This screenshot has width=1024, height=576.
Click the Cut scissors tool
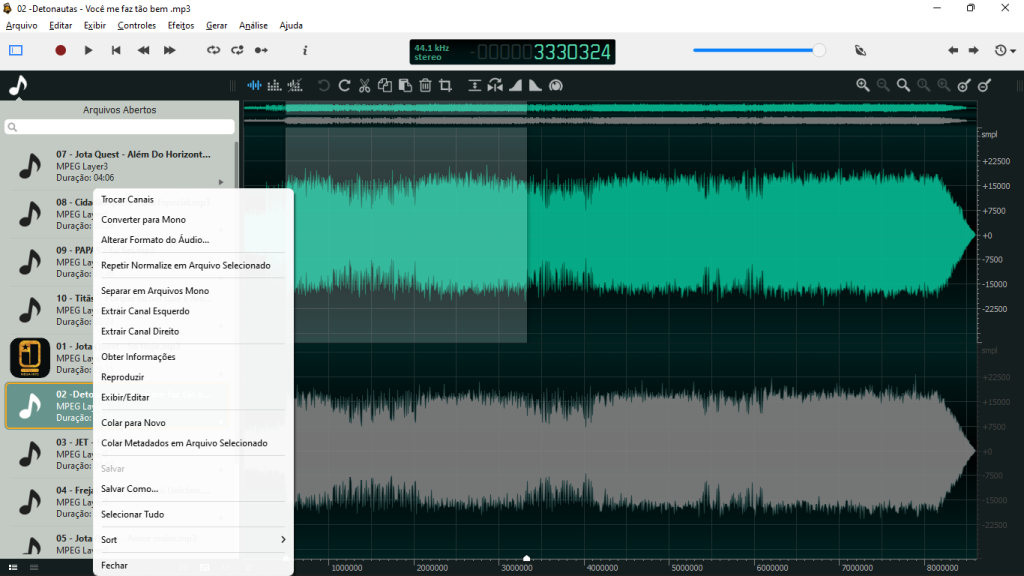coord(364,86)
